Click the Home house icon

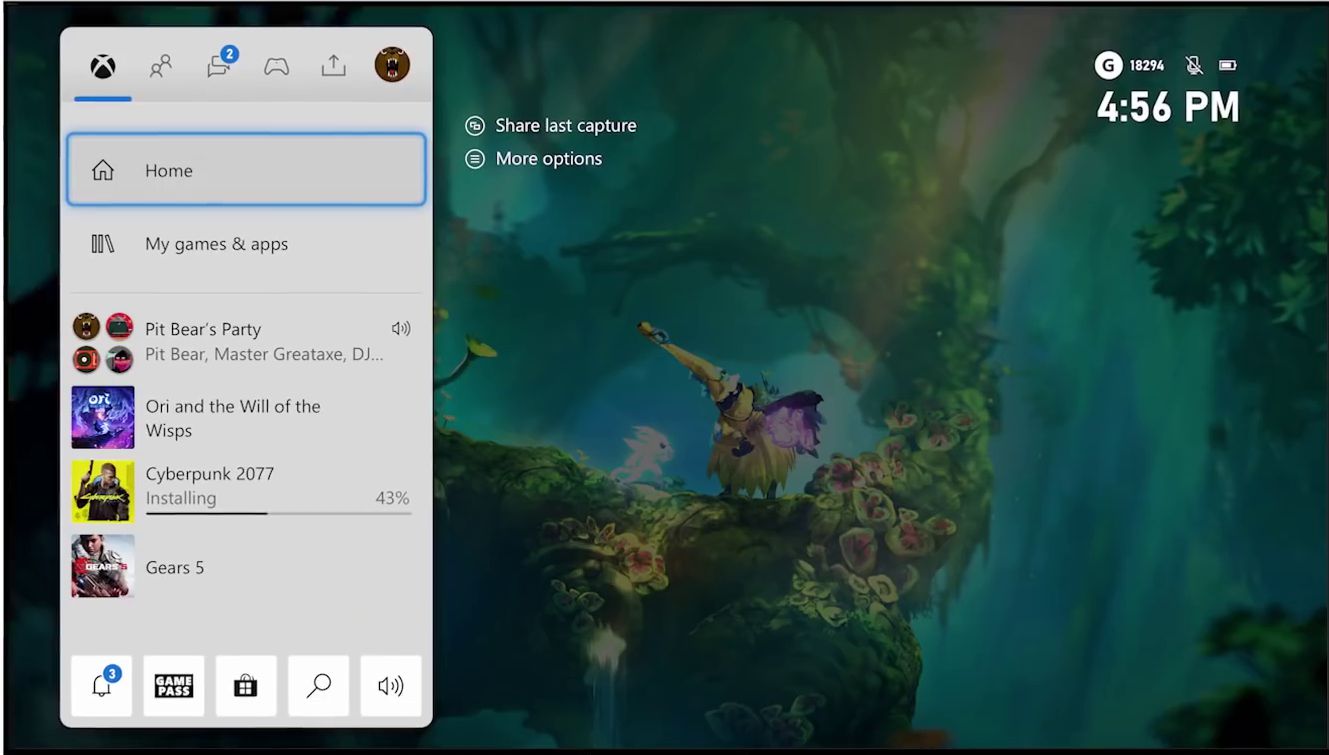coord(103,171)
